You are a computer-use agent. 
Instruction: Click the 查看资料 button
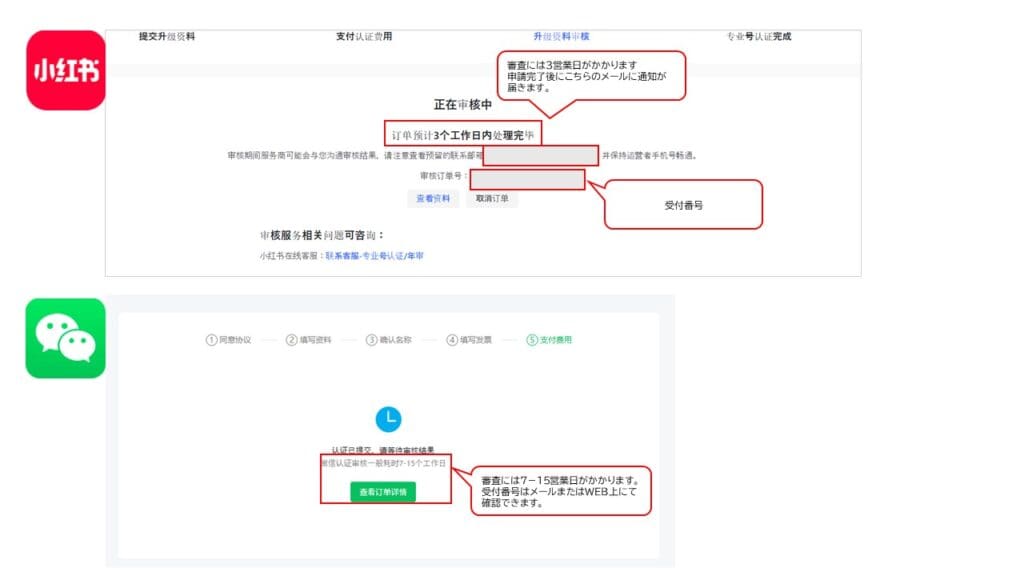(x=434, y=198)
